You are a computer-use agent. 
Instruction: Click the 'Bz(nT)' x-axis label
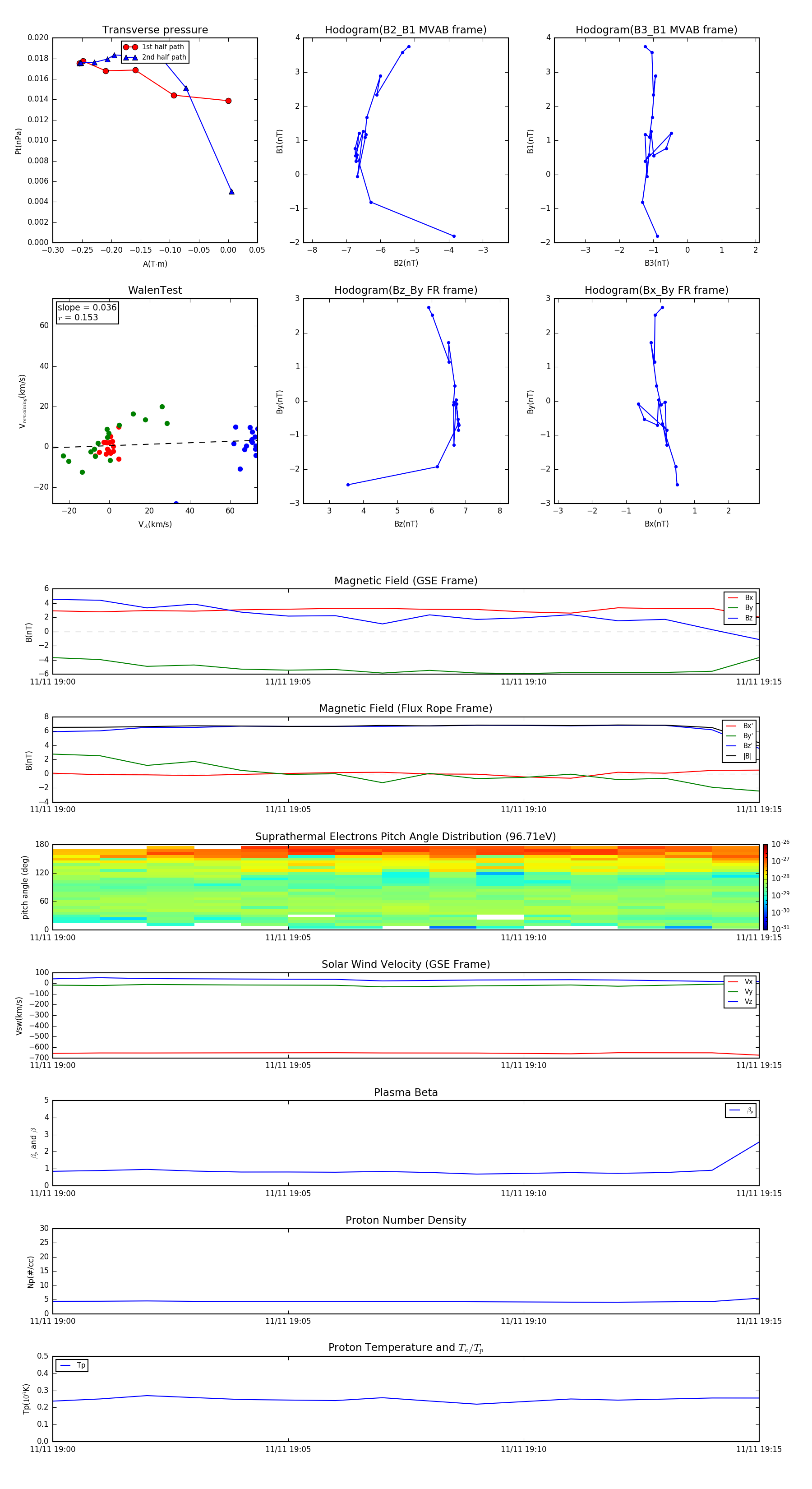click(406, 524)
